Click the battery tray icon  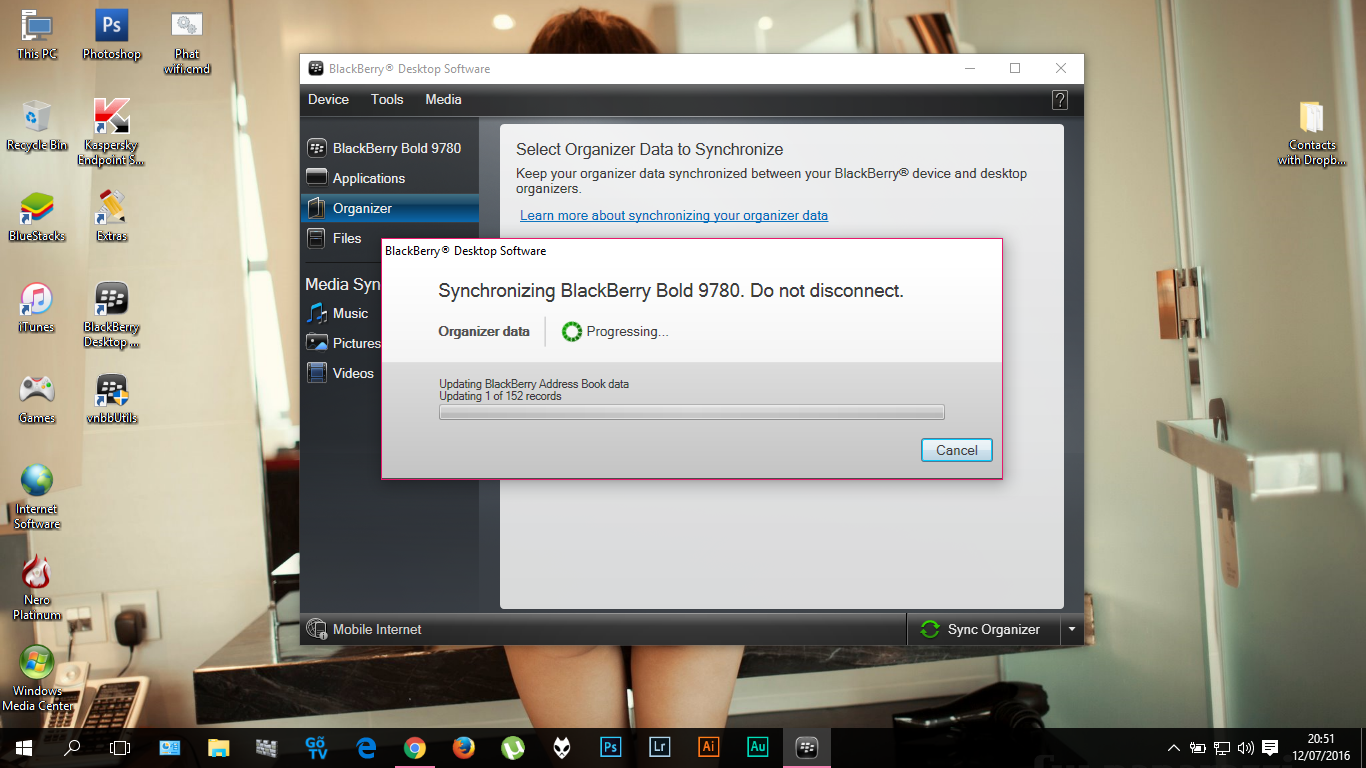[x=1197, y=747]
